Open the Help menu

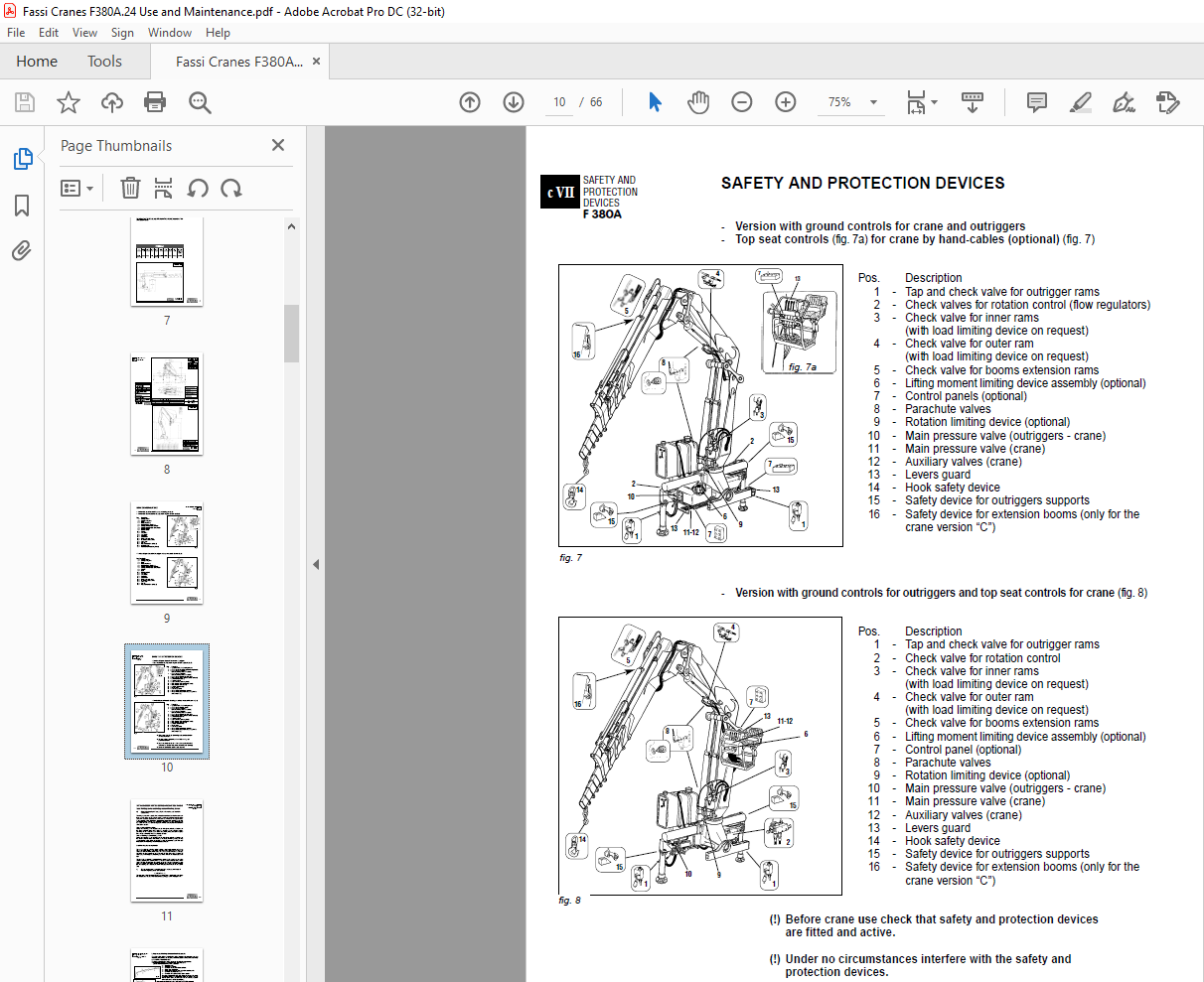click(218, 33)
